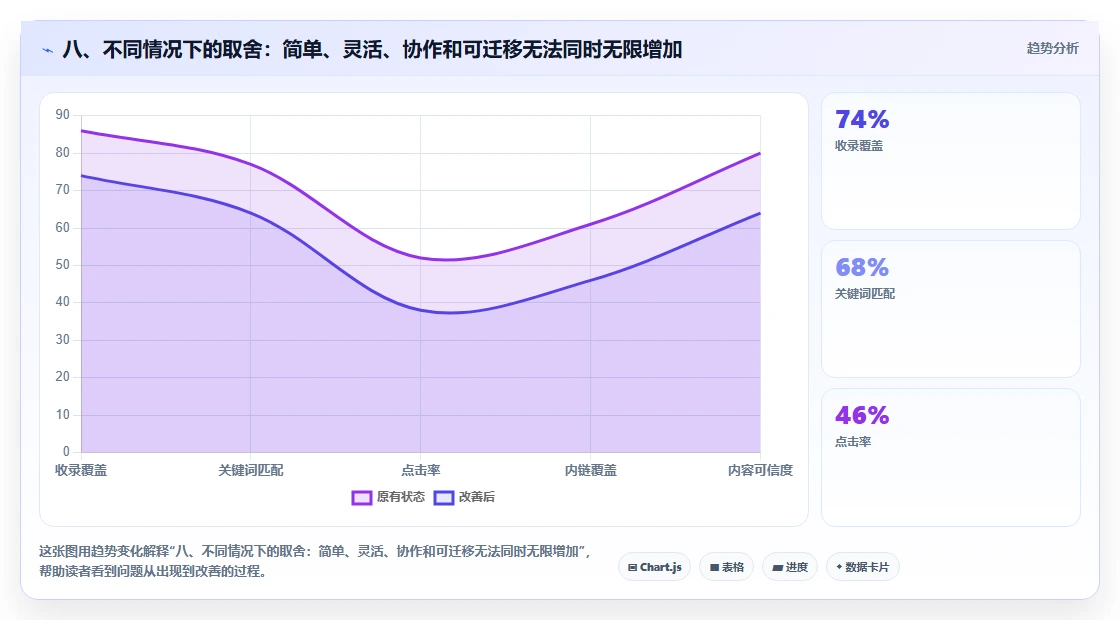Toggle the 原有状态 legend swatch
Viewport: 1120px width, 620px height.
click(361, 498)
